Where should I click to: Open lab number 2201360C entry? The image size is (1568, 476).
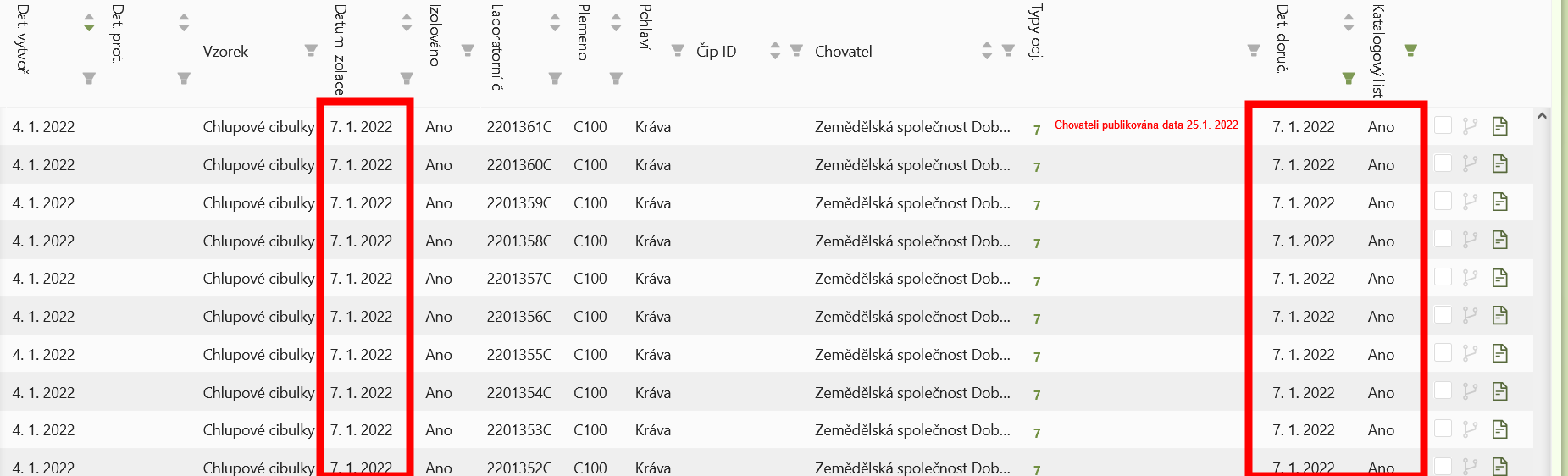coord(519,165)
